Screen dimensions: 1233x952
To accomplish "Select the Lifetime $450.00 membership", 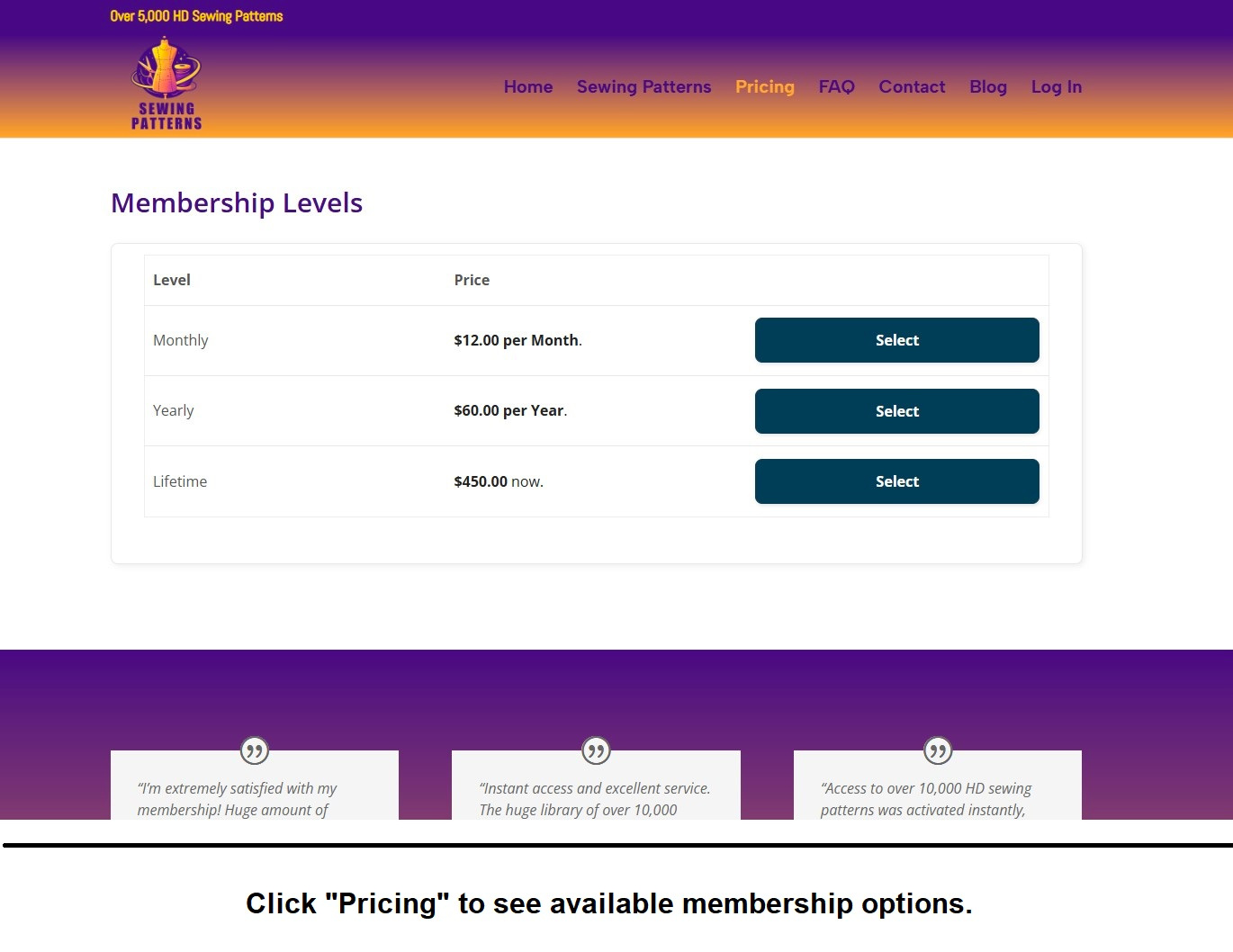I will 896,481.
